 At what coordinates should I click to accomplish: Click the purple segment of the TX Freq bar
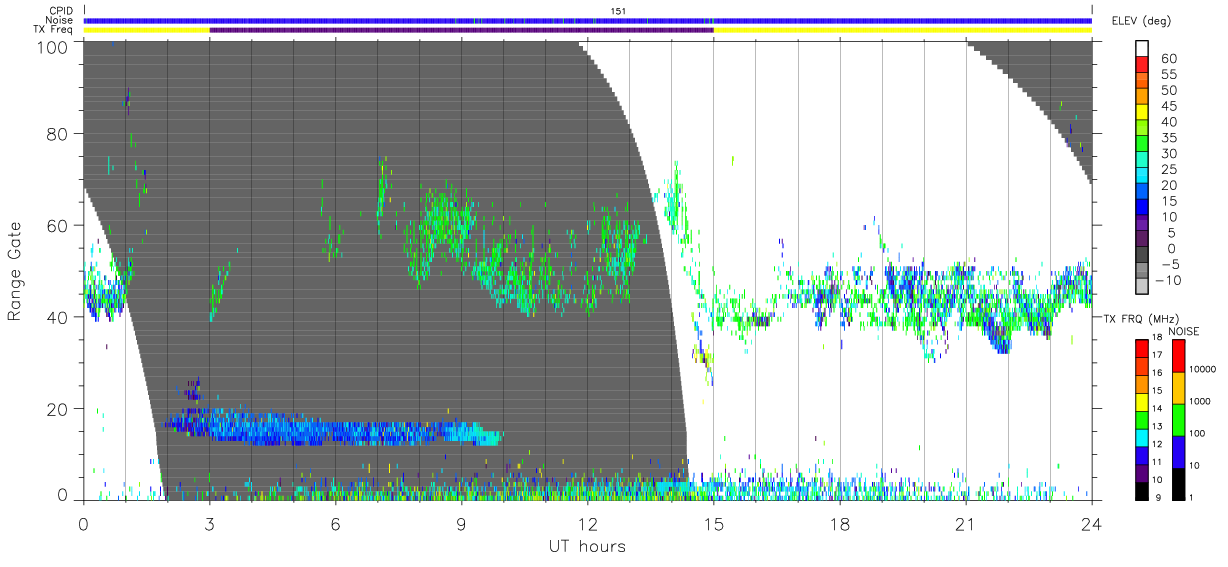click(x=461, y=30)
